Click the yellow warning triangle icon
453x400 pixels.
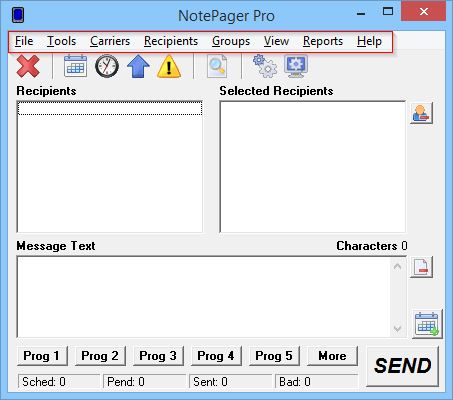[169, 66]
